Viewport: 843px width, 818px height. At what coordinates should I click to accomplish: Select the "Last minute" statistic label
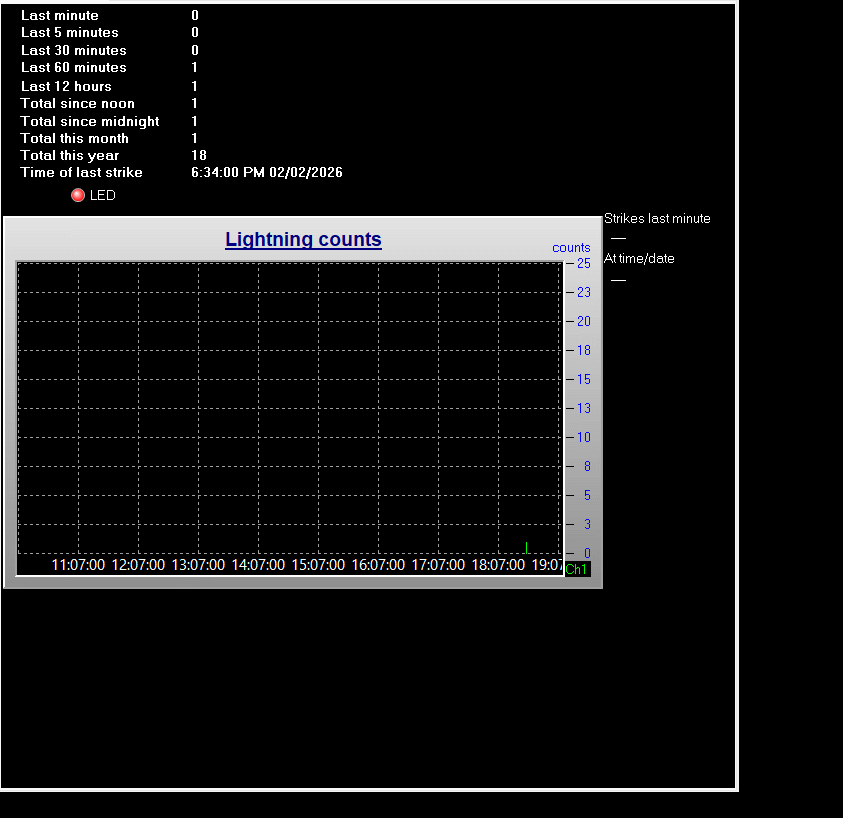click(x=60, y=16)
